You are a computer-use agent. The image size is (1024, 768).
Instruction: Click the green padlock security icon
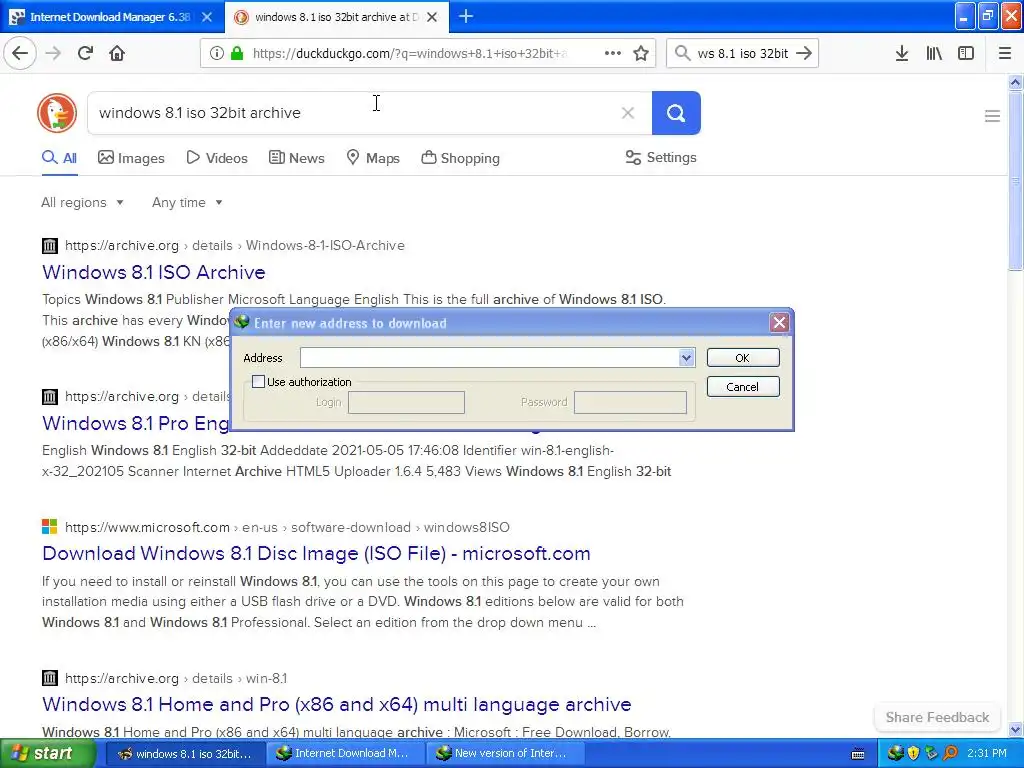point(236,53)
